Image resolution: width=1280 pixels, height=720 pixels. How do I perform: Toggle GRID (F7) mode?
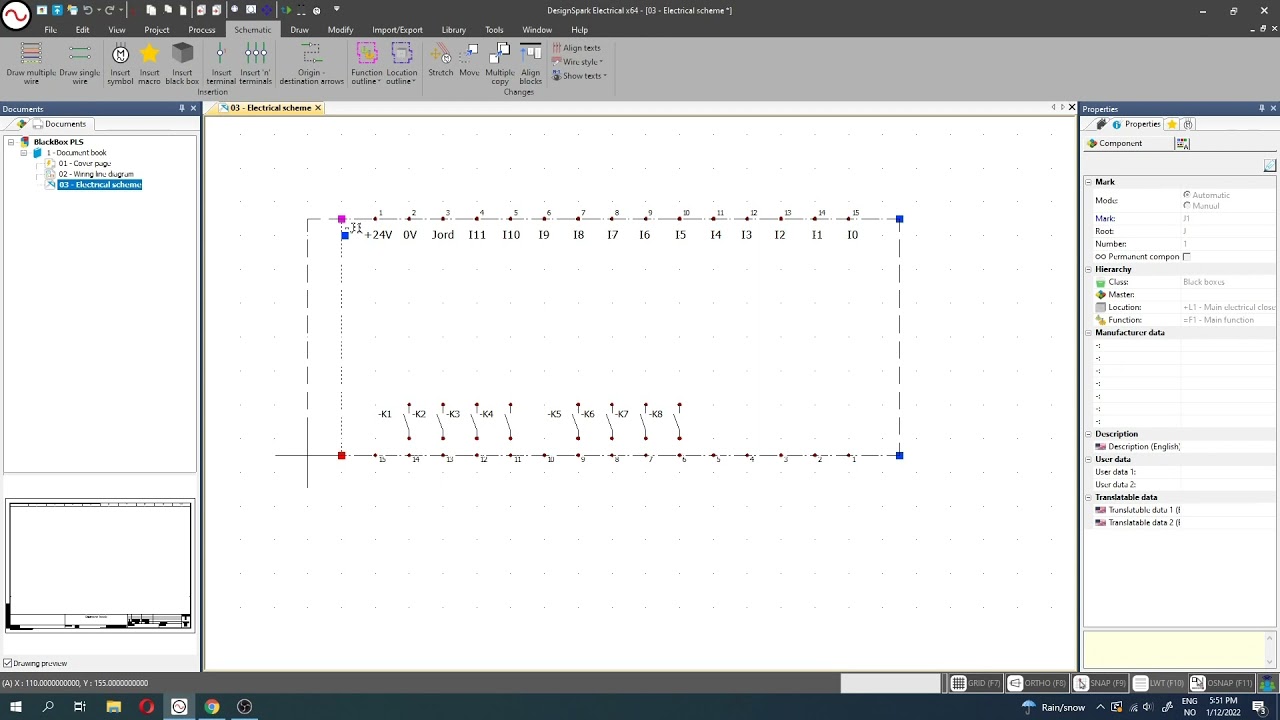(976, 683)
